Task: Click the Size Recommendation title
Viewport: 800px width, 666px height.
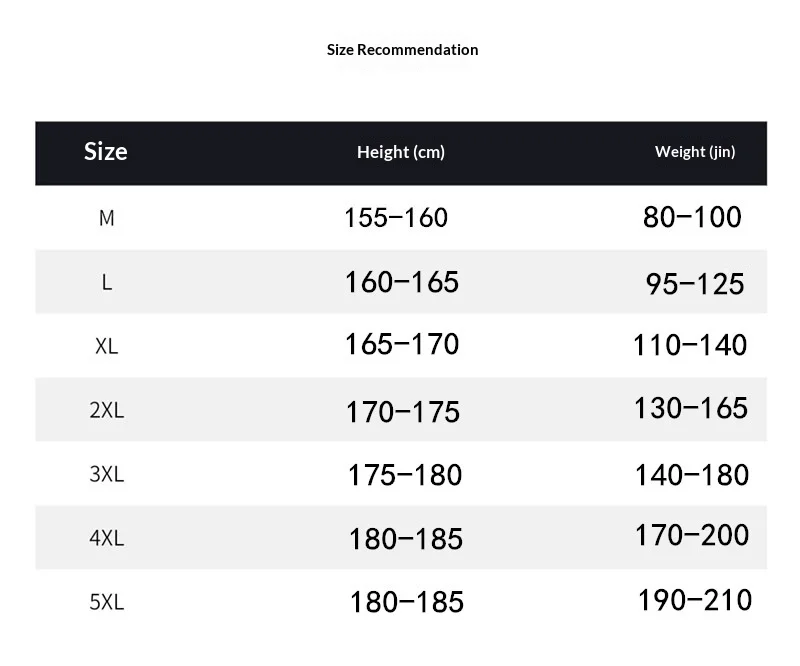Action: coord(402,50)
